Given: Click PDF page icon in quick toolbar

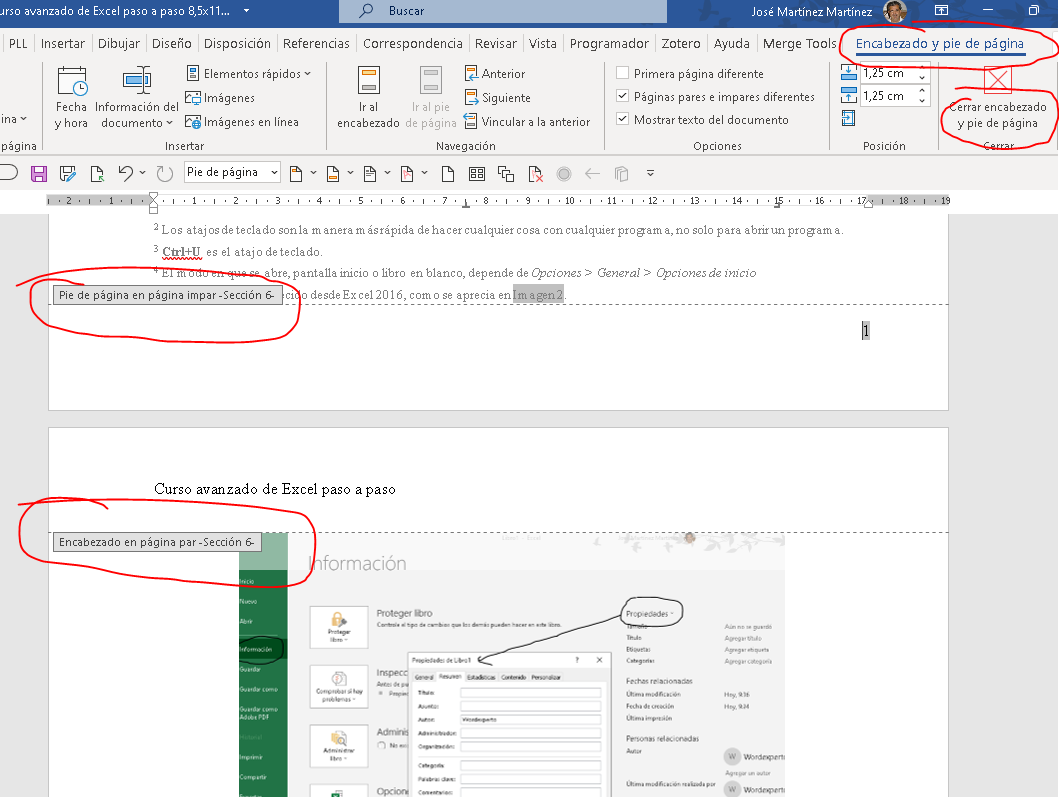Looking at the screenshot, I should 407,174.
